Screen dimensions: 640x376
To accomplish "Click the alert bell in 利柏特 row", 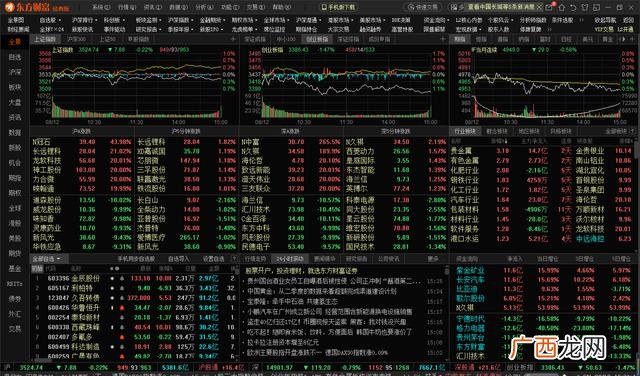I will click(122, 288).
